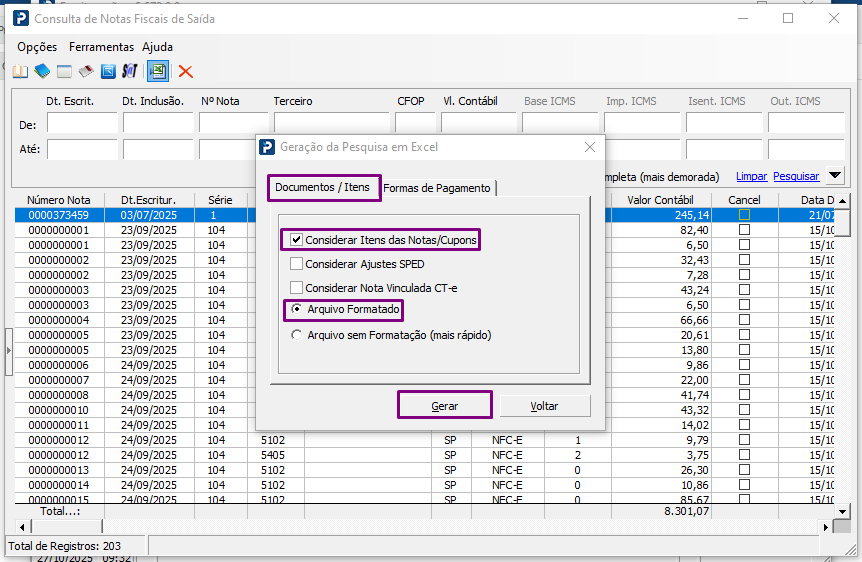Click the De field under CFOP
Image resolution: width=862 pixels, height=562 pixels.
point(415,123)
